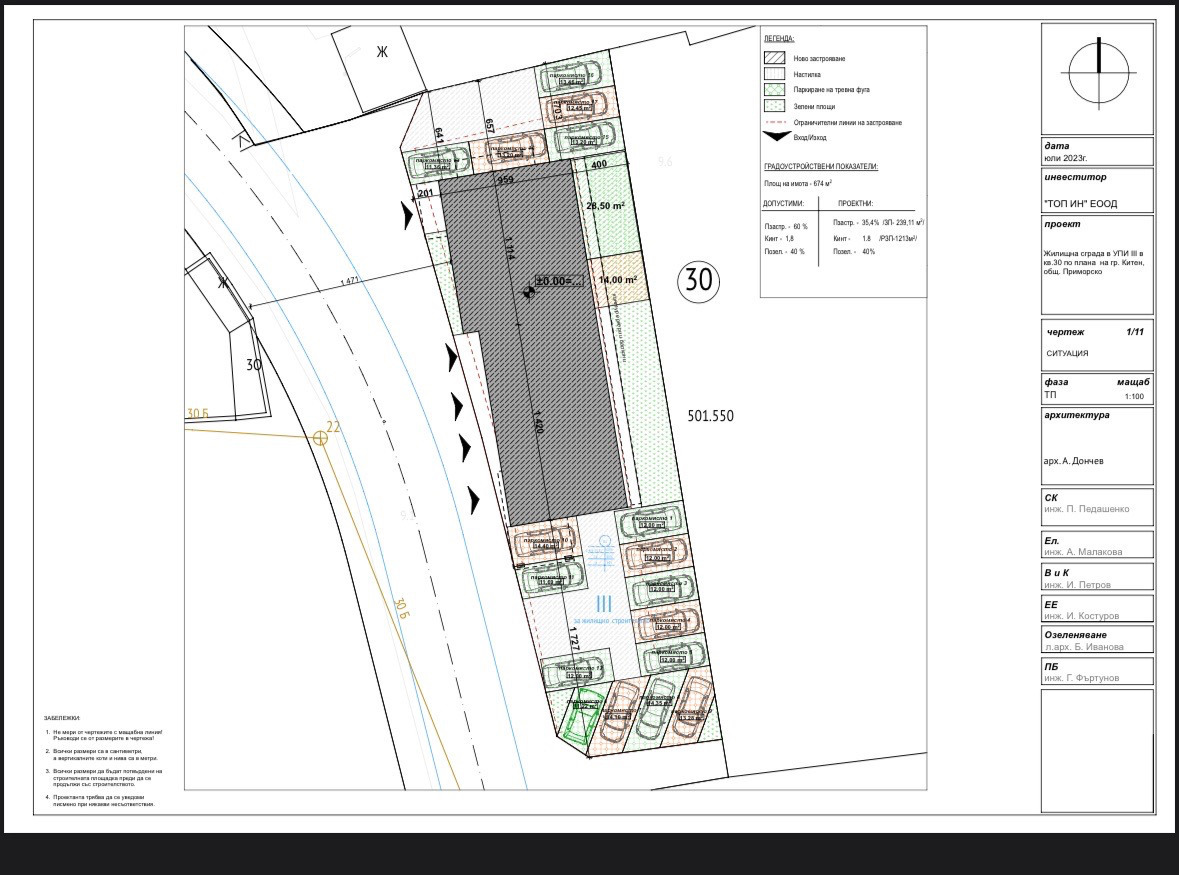Click the car in parking space 1
Image resolution: width=1179 pixels, height=875 pixels.
649,521
